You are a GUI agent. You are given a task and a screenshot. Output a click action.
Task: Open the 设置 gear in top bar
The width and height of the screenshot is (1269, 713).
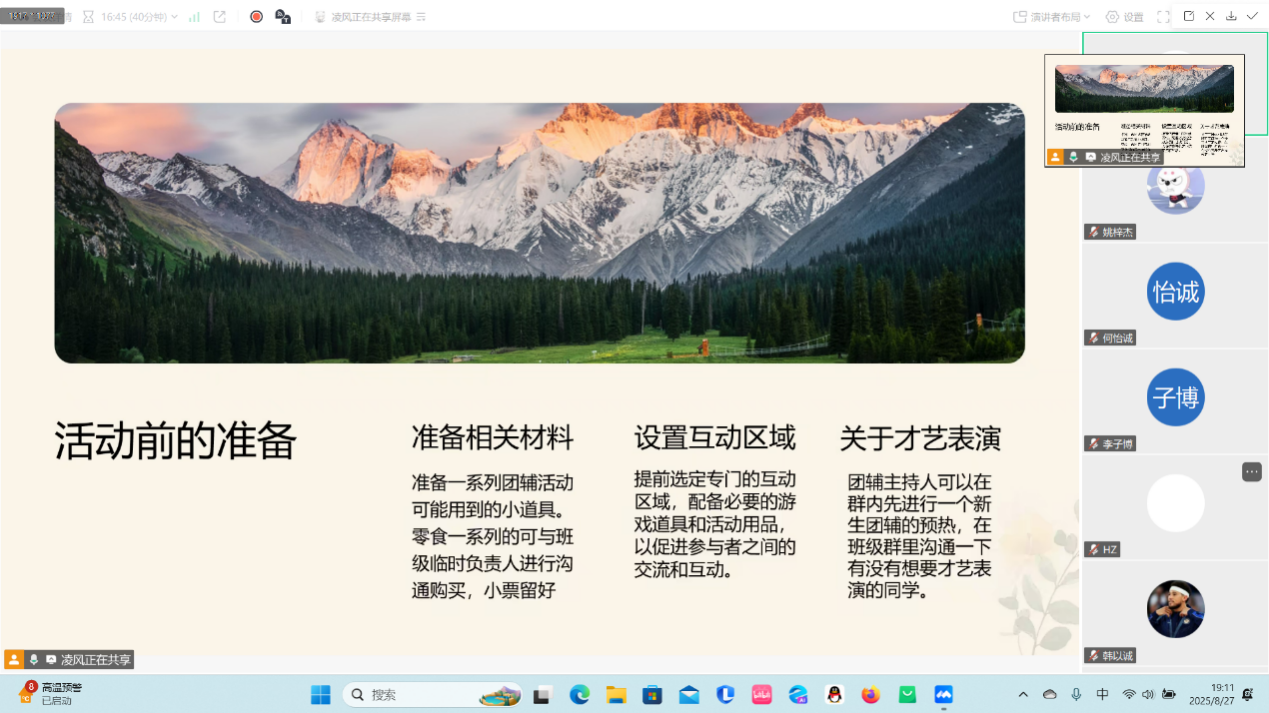tap(1124, 17)
